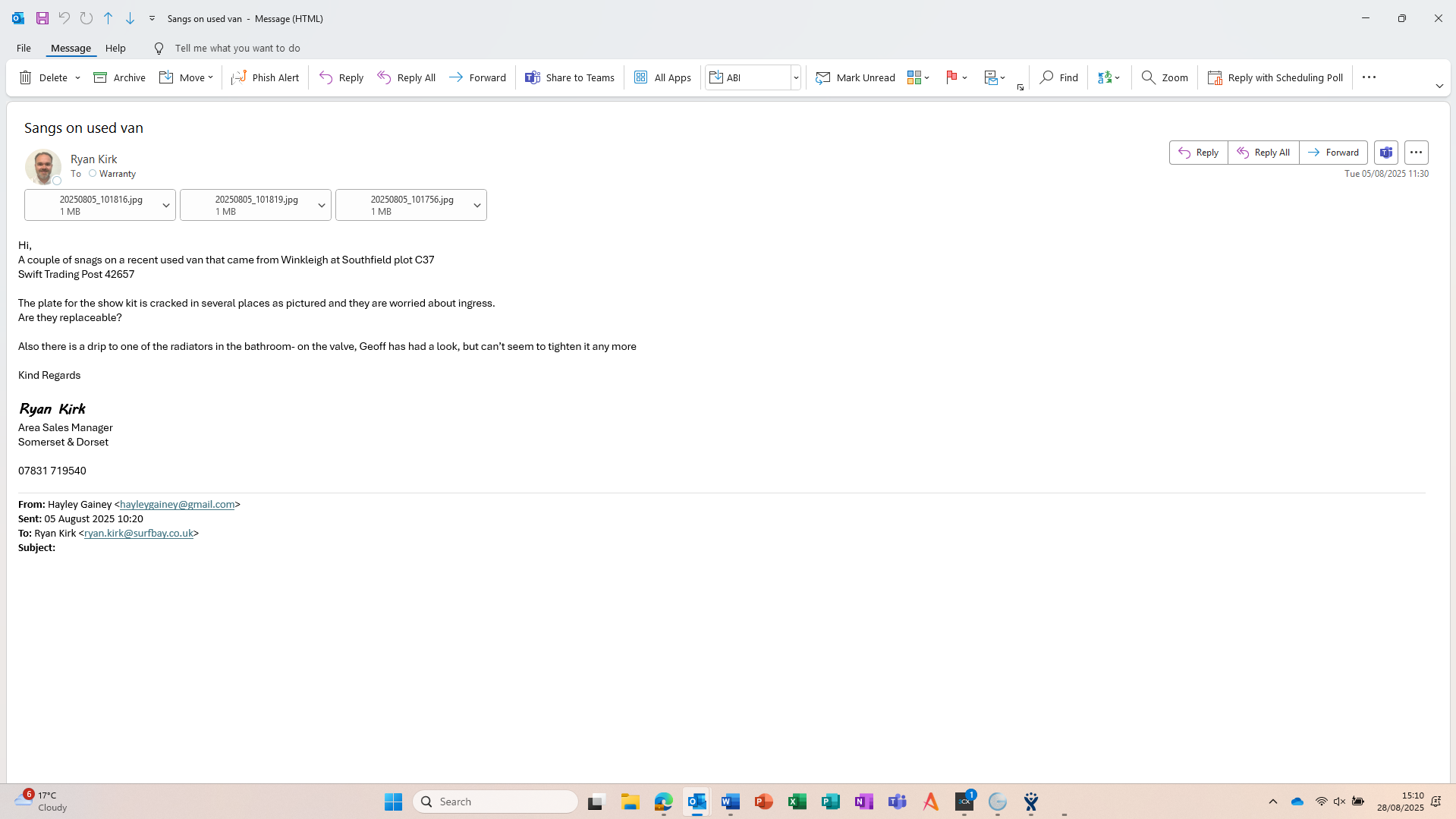Expand dropdown for 20250805_101816.jpg attachment
Screen dimensions: 1456x819
tap(166, 206)
